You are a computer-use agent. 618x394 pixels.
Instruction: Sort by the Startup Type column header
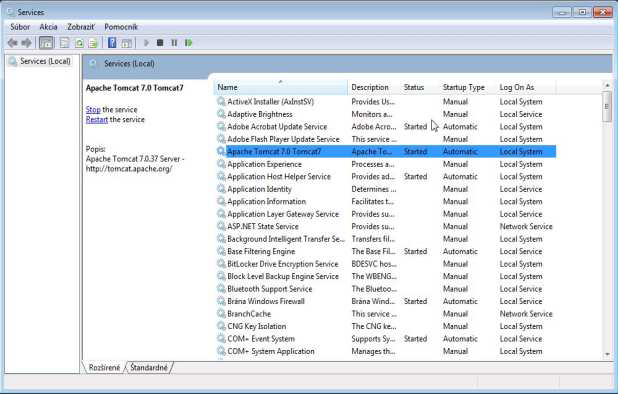pyautogui.click(x=468, y=87)
